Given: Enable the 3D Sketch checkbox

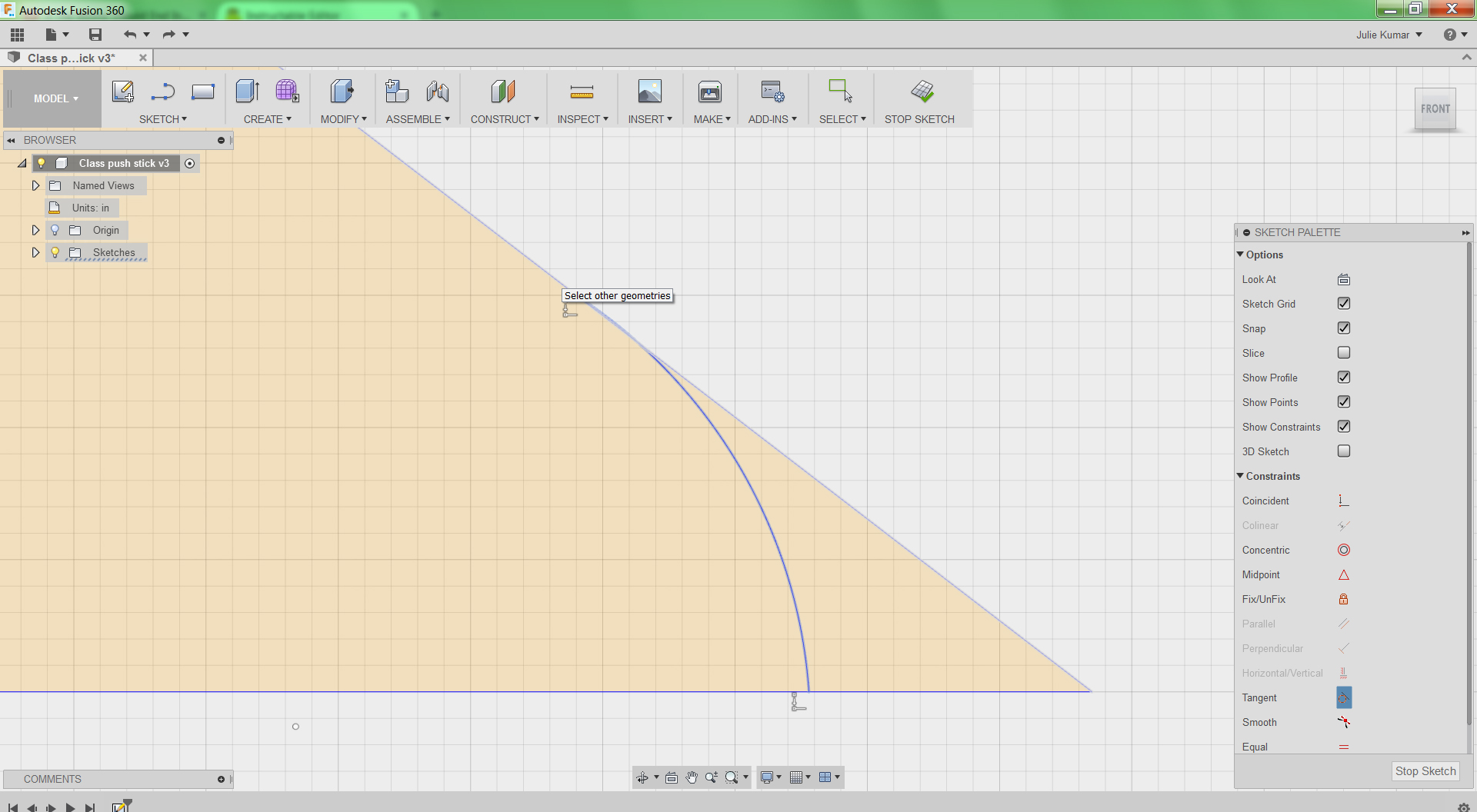Looking at the screenshot, I should (x=1344, y=451).
